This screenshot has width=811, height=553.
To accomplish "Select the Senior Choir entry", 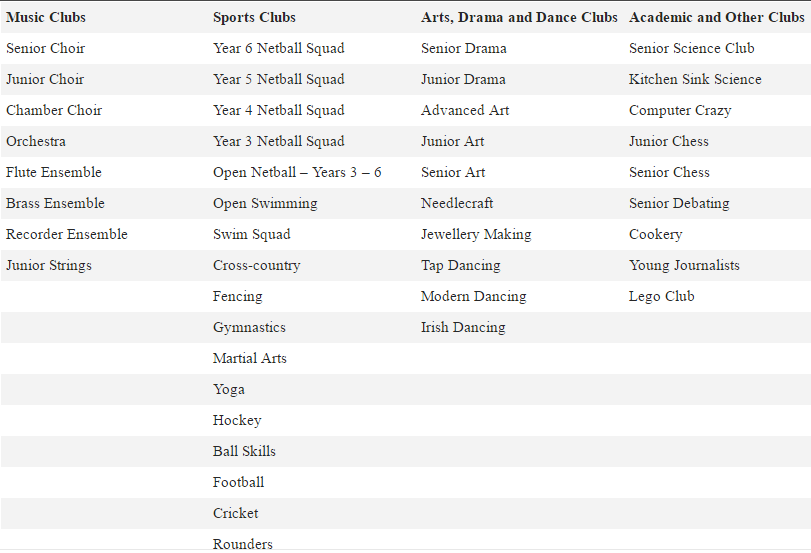I will [x=46, y=48].
